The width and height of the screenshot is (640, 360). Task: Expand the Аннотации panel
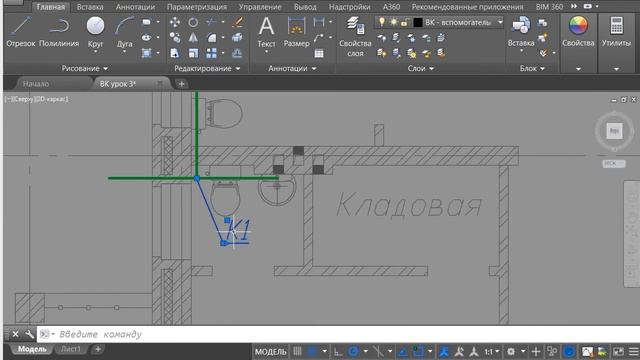point(292,69)
